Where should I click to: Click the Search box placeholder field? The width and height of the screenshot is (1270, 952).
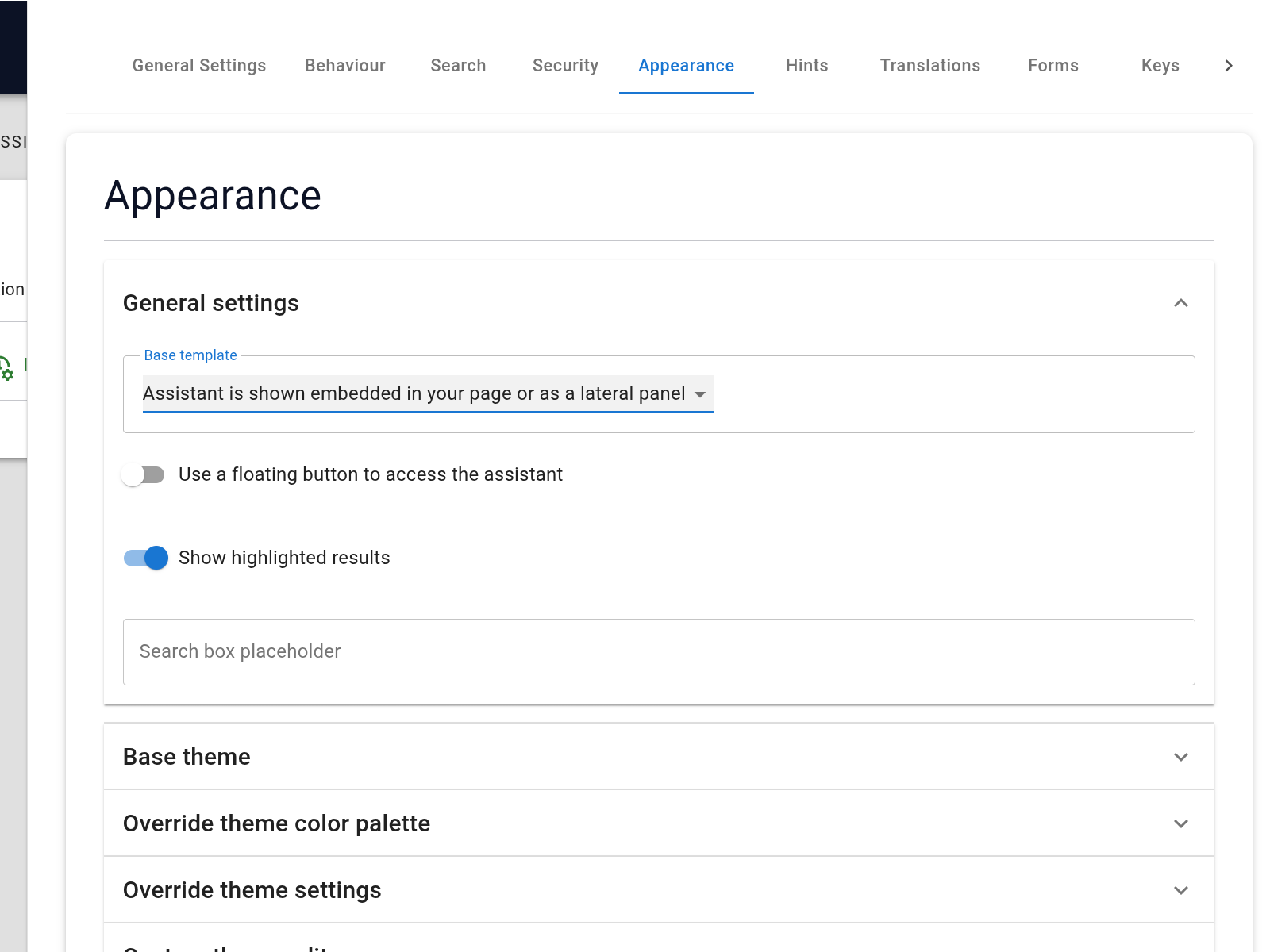point(659,652)
